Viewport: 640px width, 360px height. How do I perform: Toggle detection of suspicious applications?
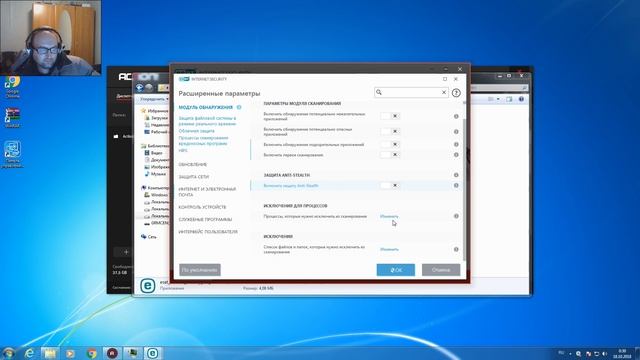(390, 144)
